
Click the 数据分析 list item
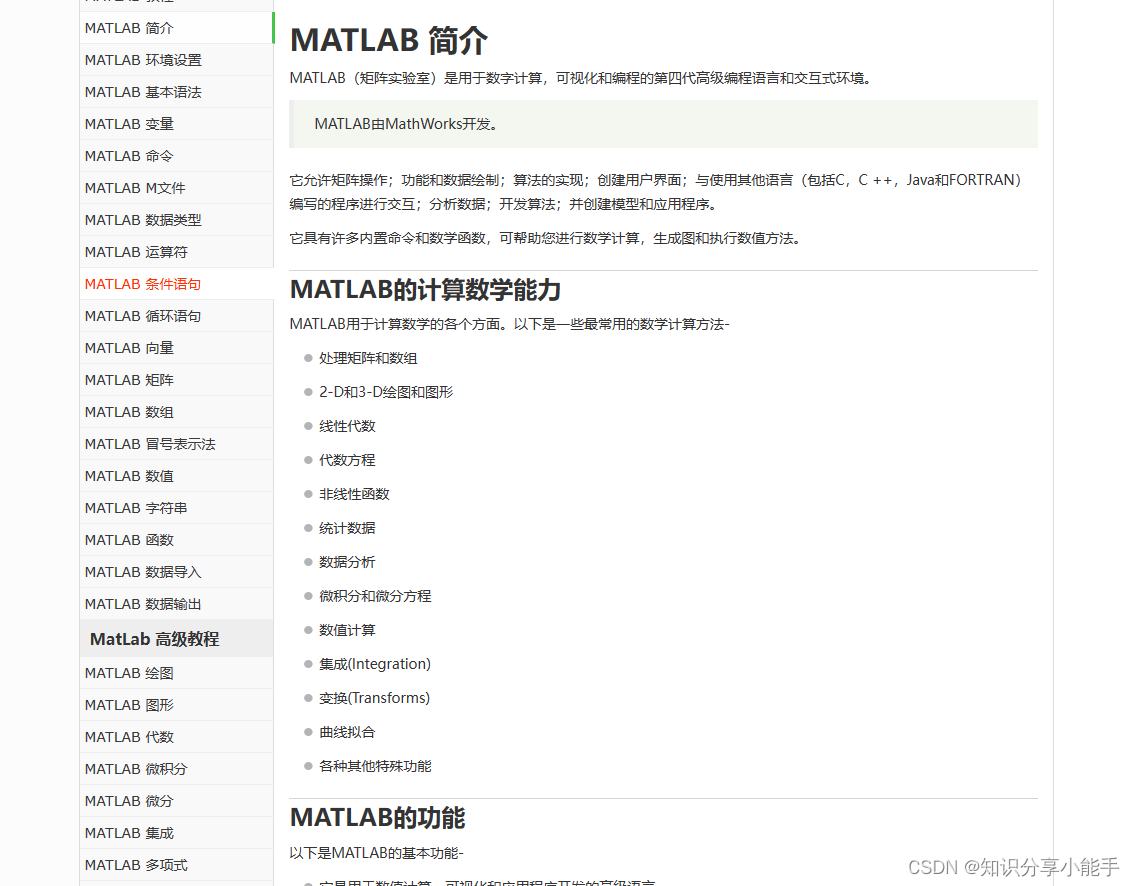(x=347, y=562)
